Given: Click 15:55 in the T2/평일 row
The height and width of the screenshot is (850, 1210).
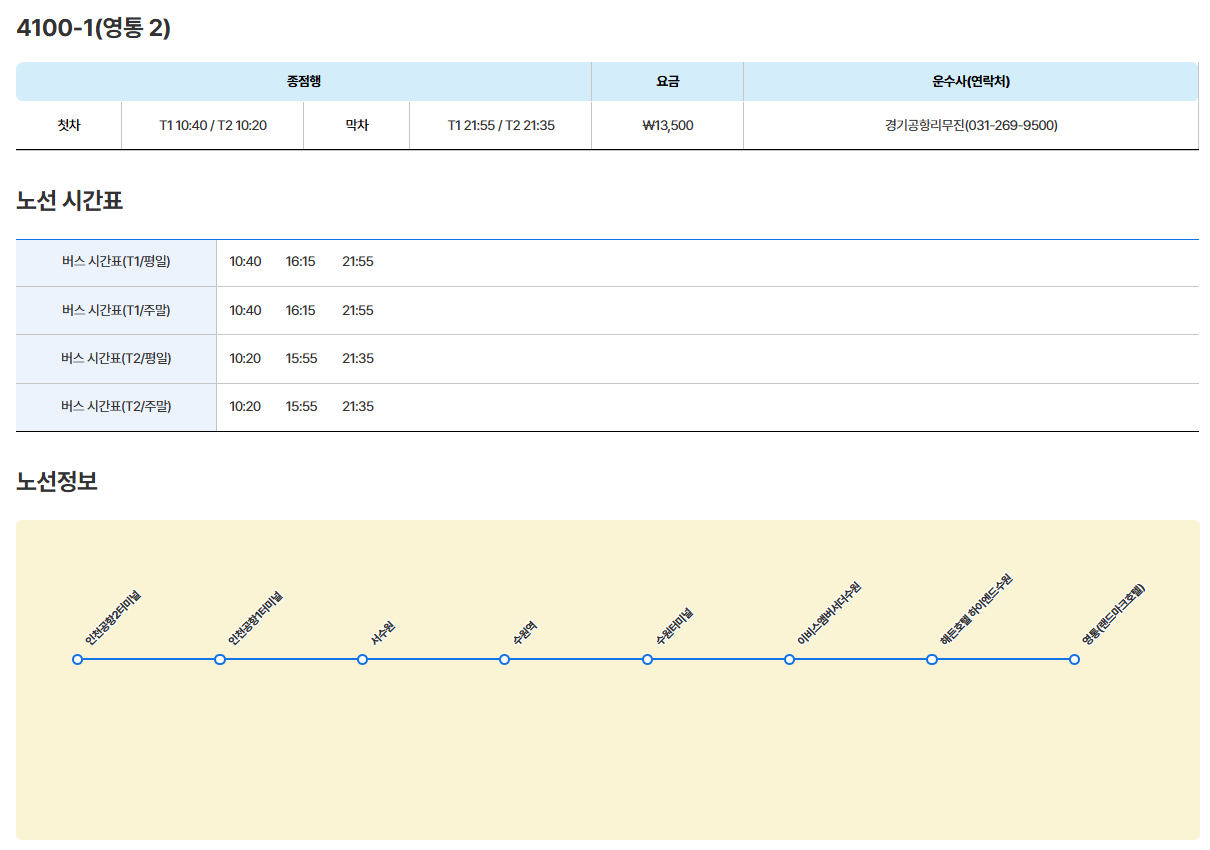Looking at the screenshot, I should coord(301,358).
